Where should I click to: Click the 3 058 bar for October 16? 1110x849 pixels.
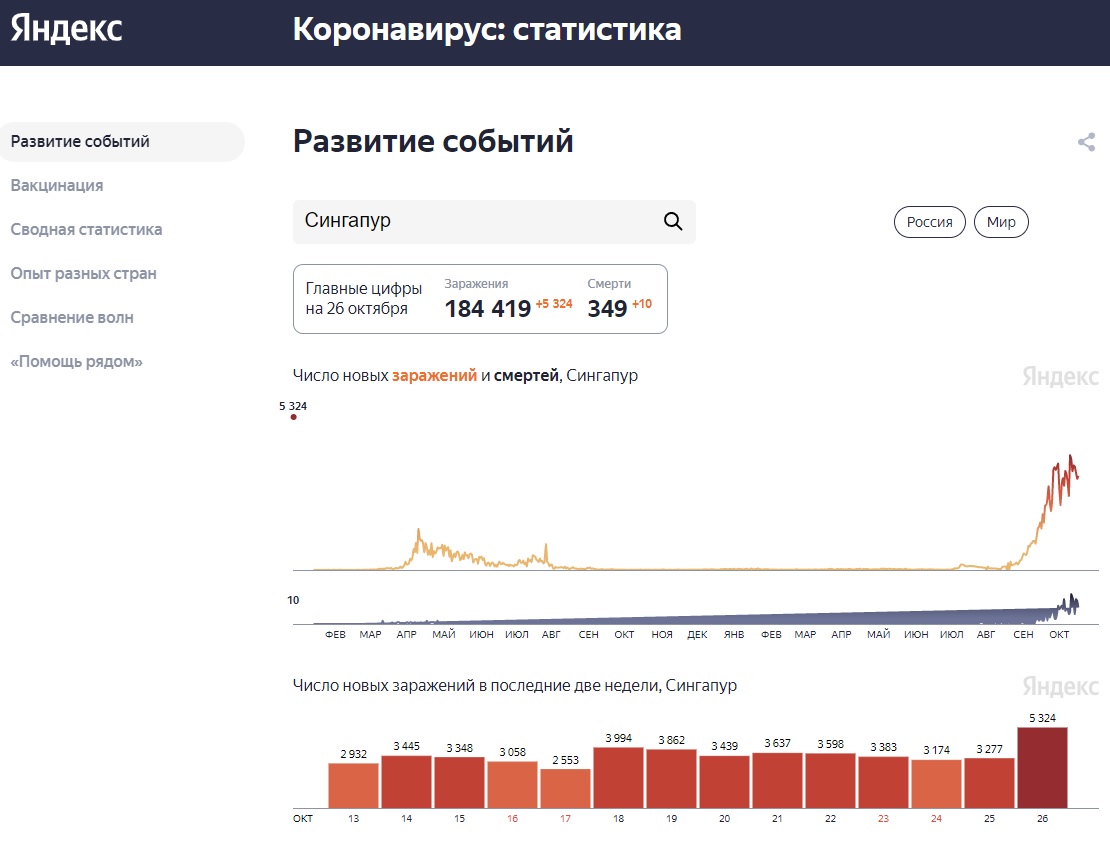(x=513, y=785)
